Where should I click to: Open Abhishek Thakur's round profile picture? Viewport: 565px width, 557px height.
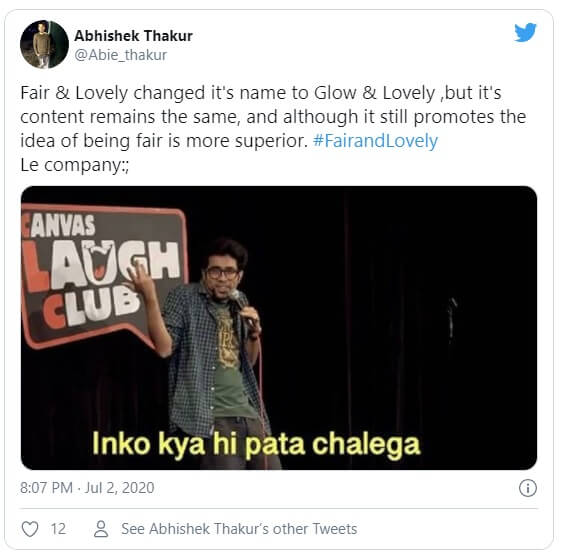pyautogui.click(x=44, y=44)
